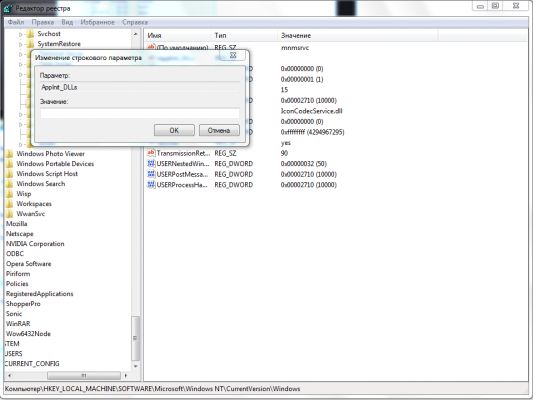The width and height of the screenshot is (533, 400).
Task: Expand the Svchost tree node
Action: coord(20,34)
